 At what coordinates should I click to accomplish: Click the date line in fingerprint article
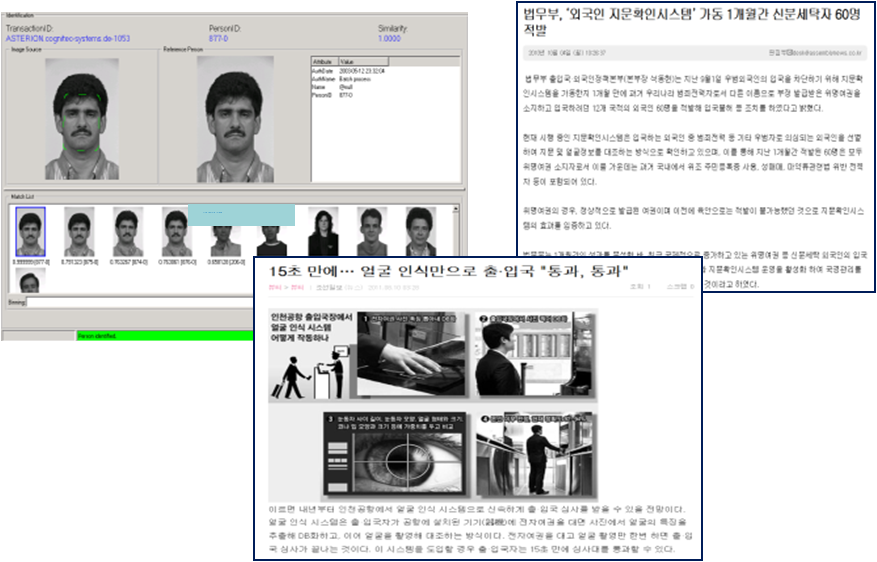point(567,53)
